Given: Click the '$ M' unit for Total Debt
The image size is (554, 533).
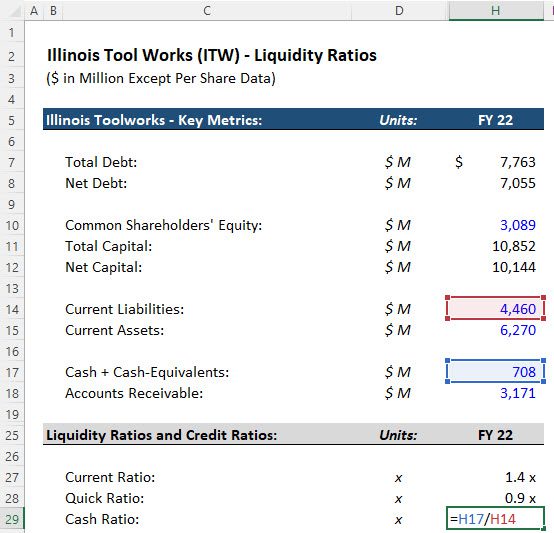Looking at the screenshot, I should 398,162.
